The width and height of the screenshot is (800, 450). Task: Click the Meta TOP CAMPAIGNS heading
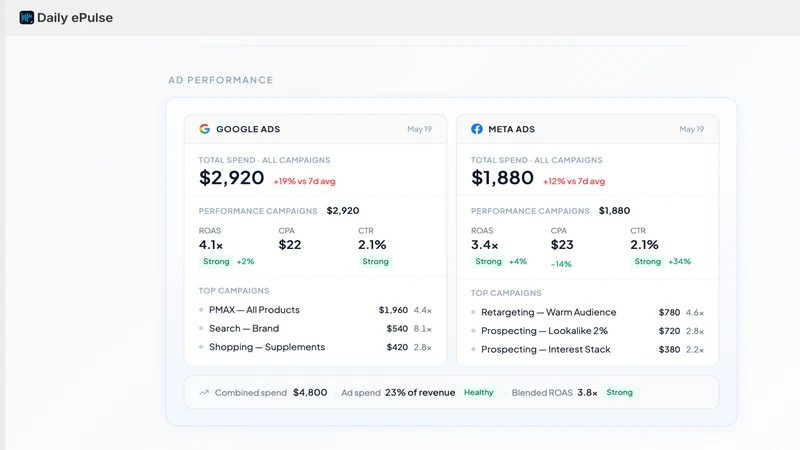coord(506,293)
